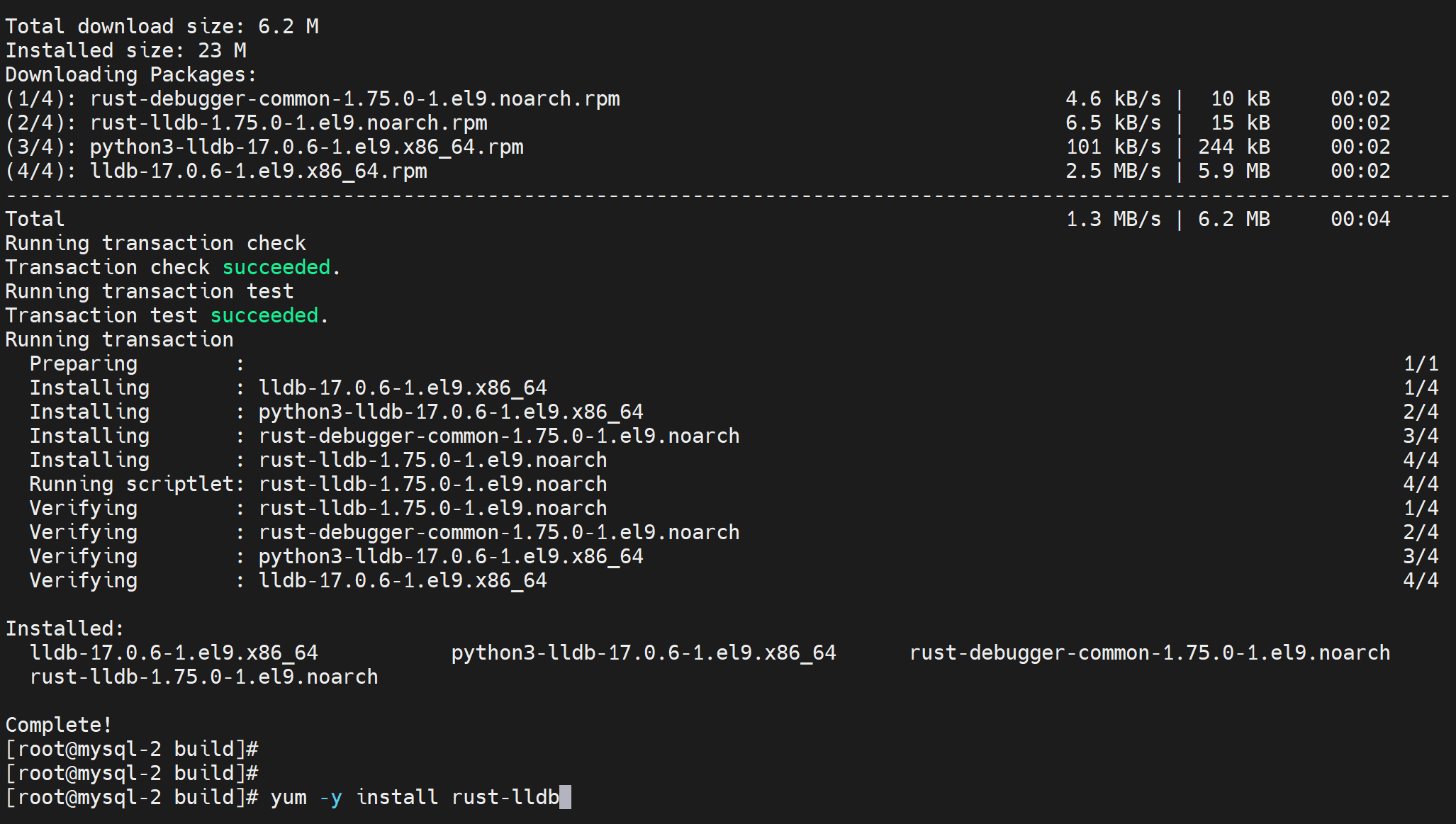The width and height of the screenshot is (1456, 824).
Task: Click the terminal cursor after rust-lldb
Action: (x=565, y=797)
